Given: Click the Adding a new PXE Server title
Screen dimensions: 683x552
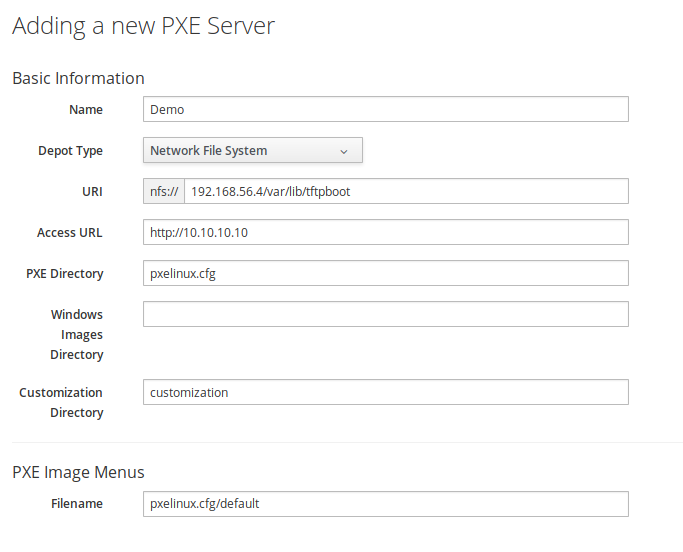Looking at the screenshot, I should tap(144, 26).
